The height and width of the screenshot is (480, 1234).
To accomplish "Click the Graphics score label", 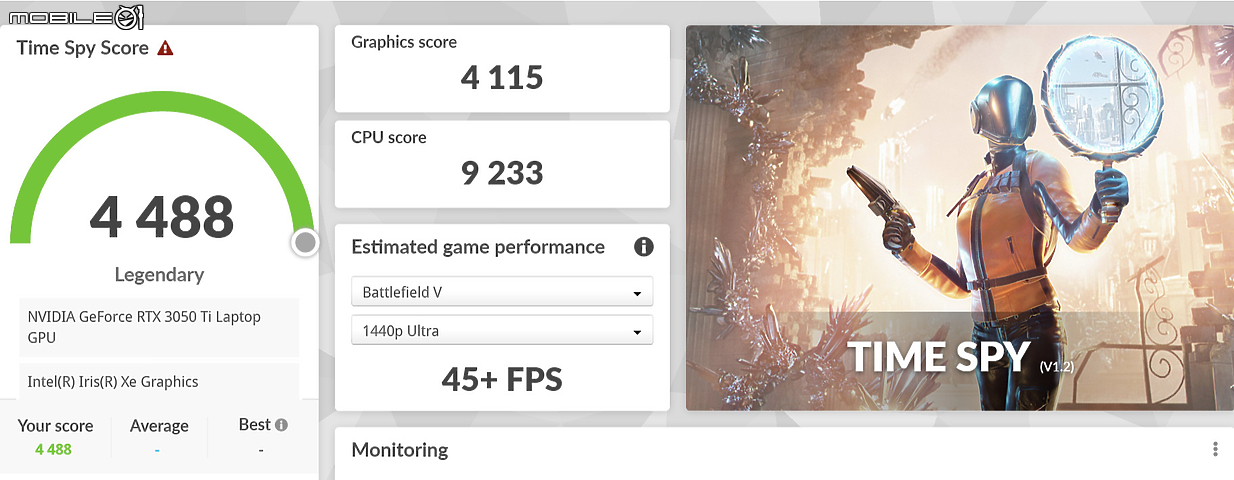I will point(404,42).
